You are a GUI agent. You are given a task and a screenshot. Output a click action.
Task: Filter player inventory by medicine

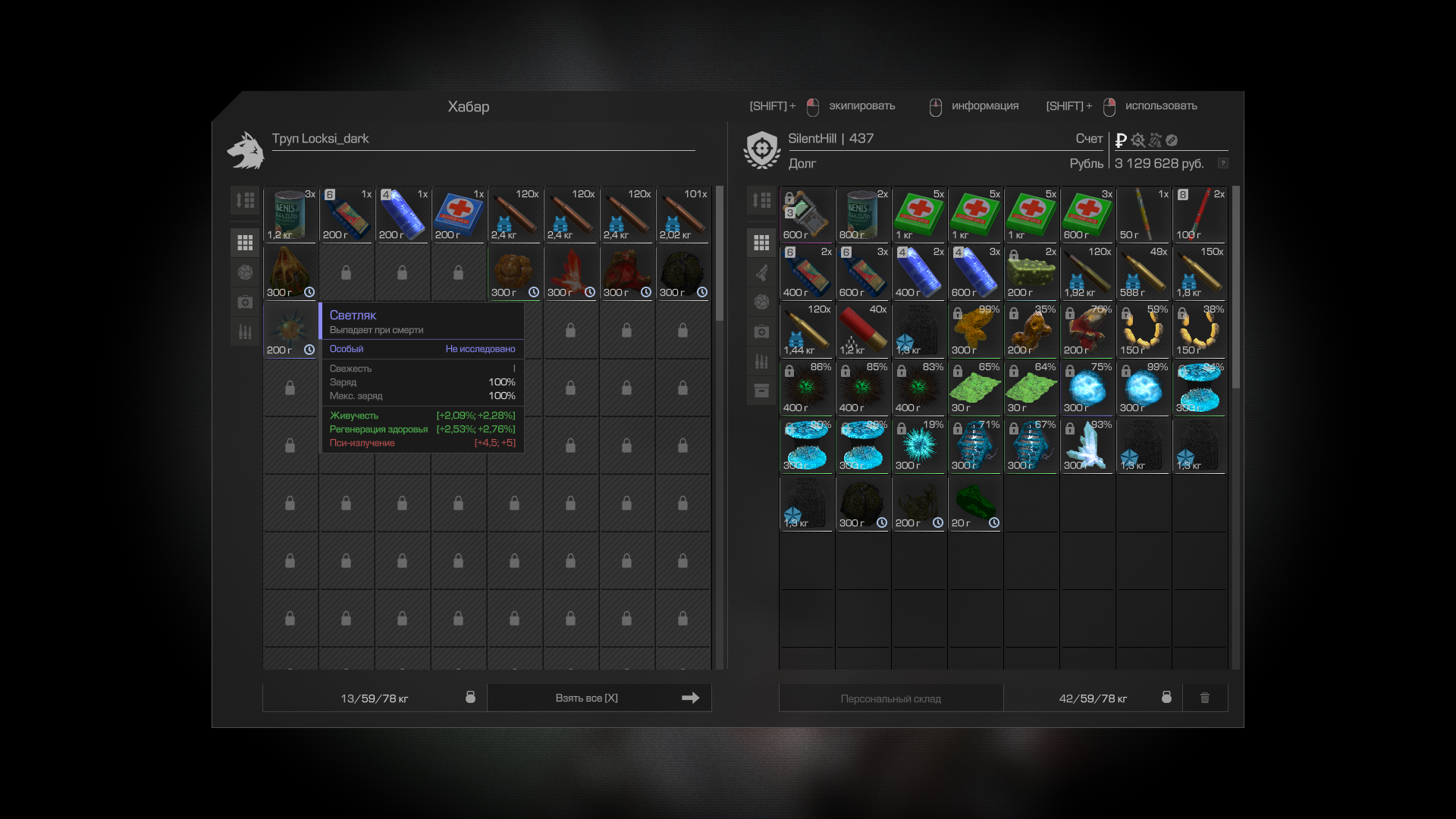761,331
